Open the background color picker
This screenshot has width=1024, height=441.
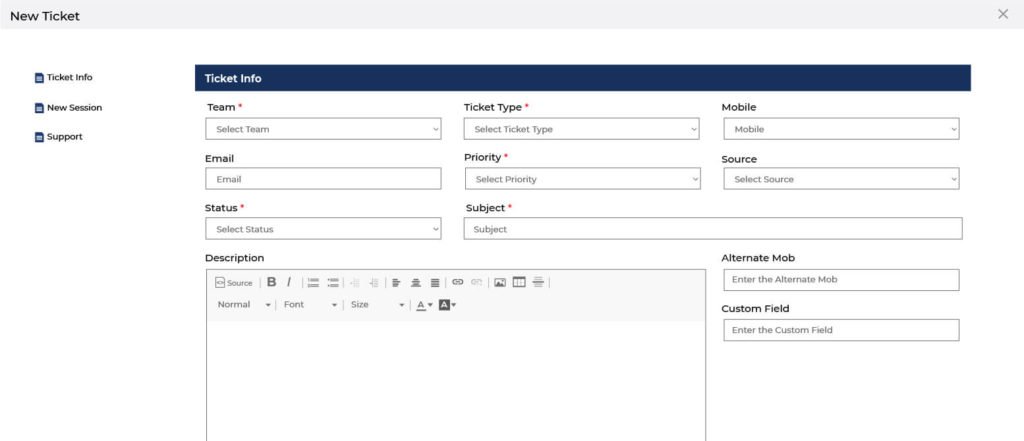pos(447,305)
